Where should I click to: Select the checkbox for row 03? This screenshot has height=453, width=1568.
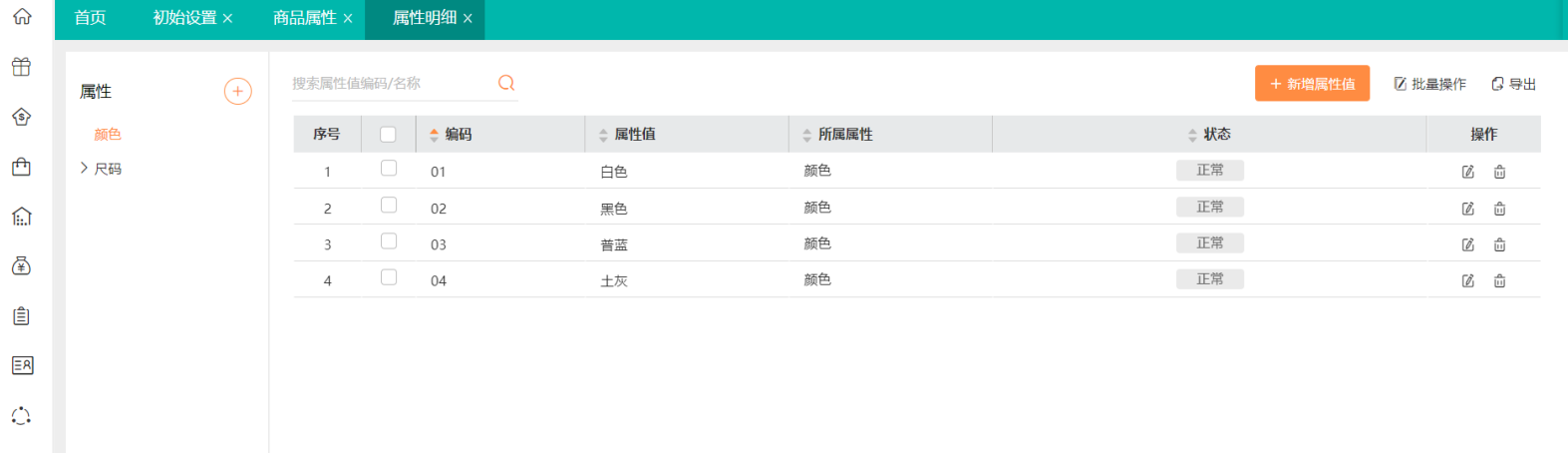(388, 241)
